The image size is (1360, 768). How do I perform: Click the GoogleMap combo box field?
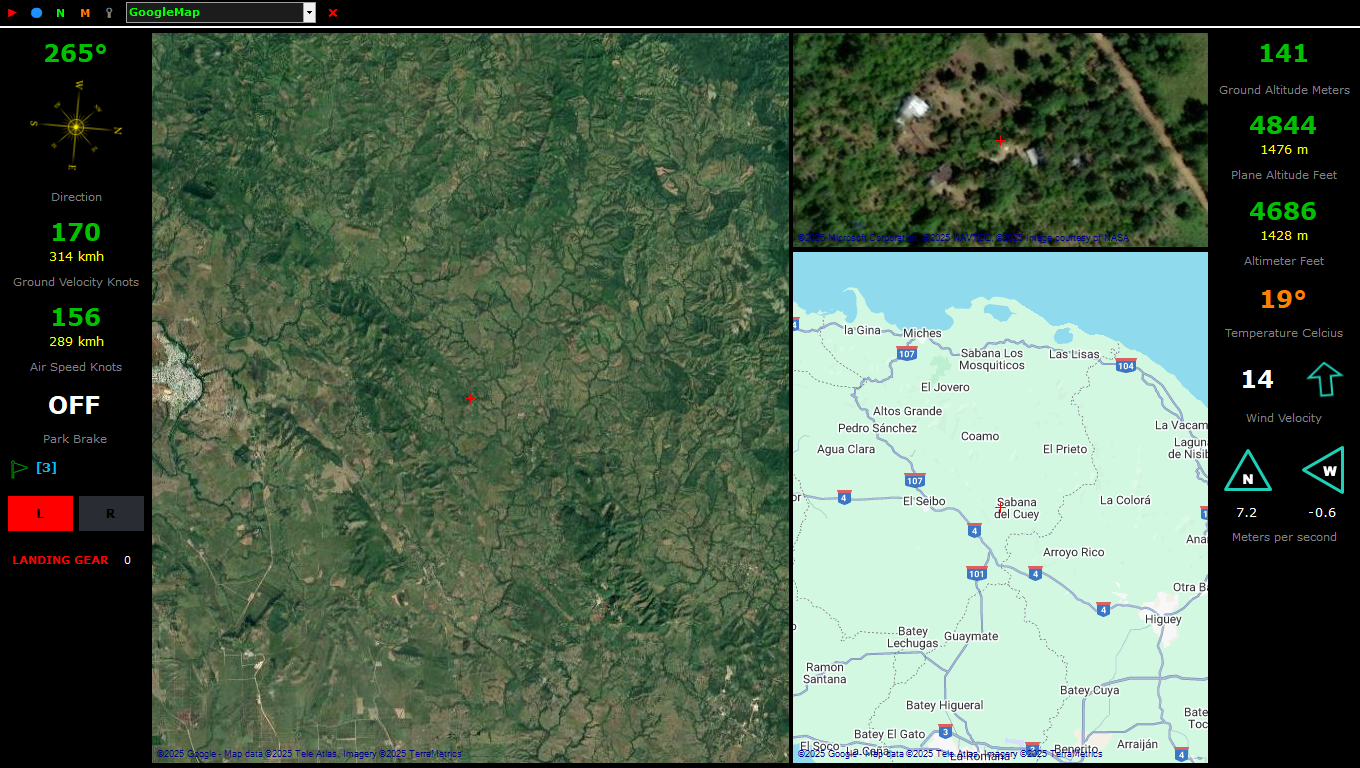(214, 13)
